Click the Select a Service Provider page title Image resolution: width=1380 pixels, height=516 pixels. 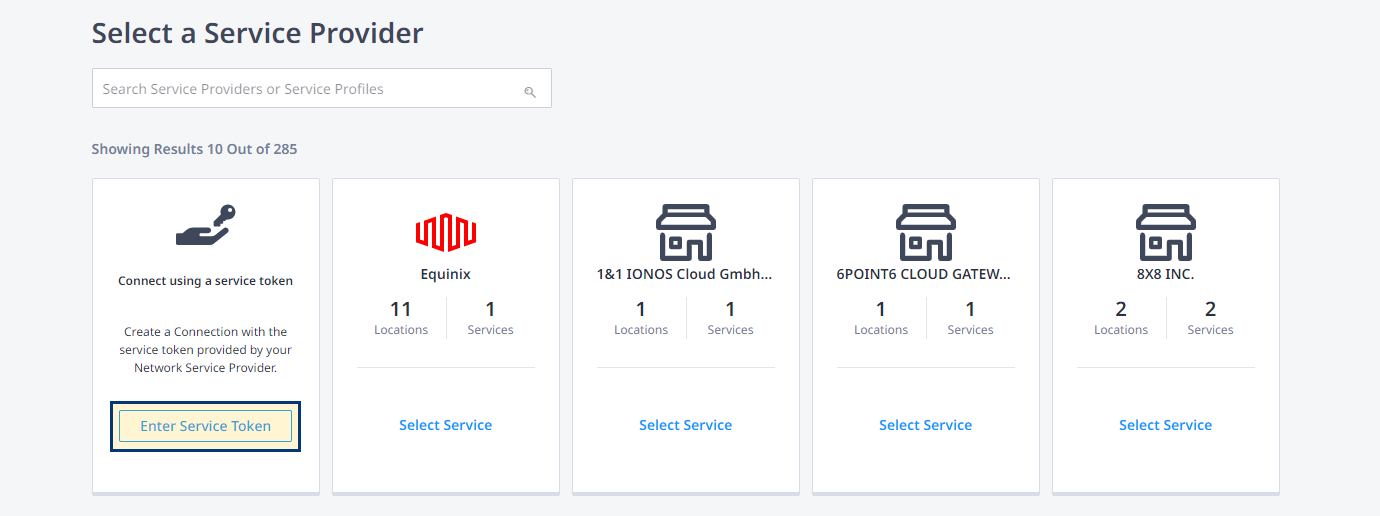point(258,33)
